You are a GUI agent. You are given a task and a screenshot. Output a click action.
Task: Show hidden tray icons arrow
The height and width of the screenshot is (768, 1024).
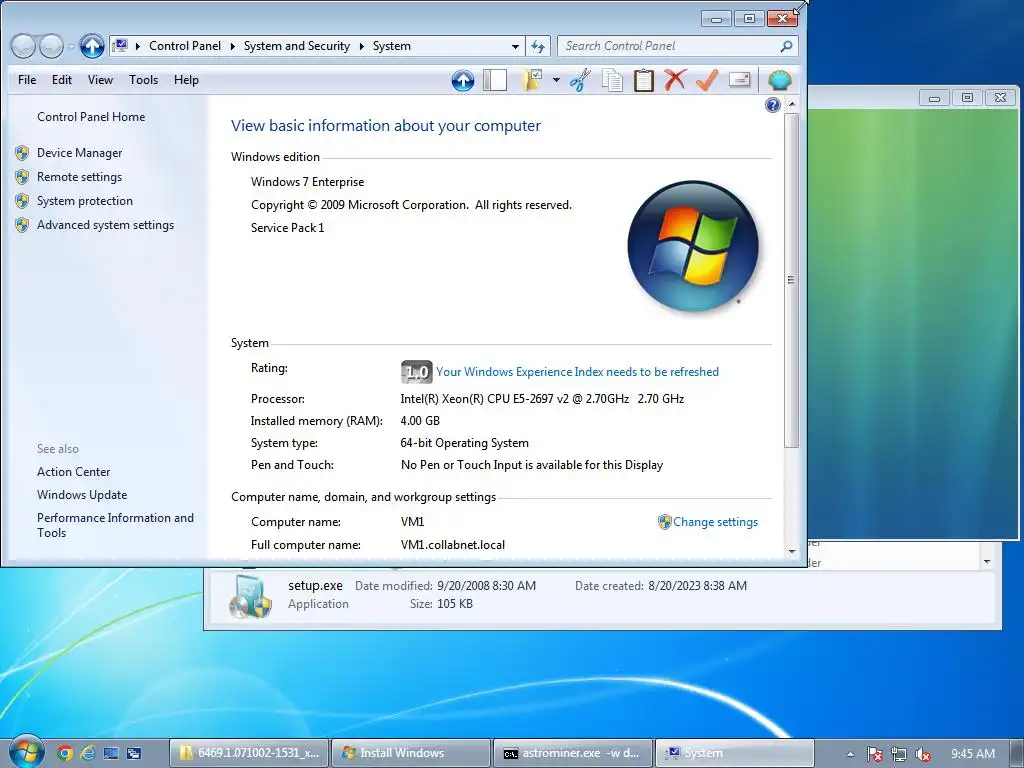pos(850,754)
